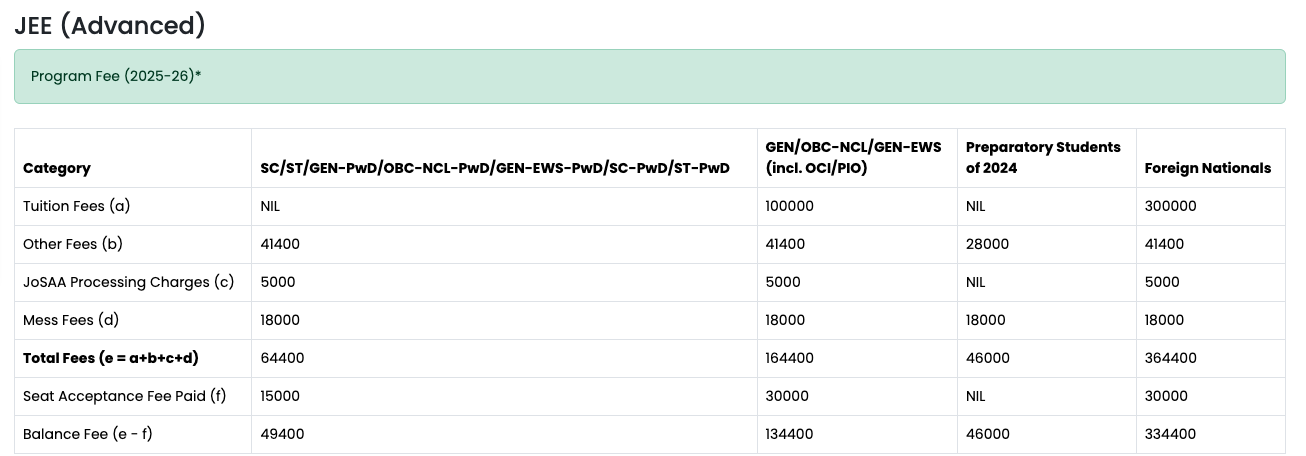The image size is (1306, 456).
Task: Select Mess Fees 18000 for Preparatory Students
Action: 985,320
